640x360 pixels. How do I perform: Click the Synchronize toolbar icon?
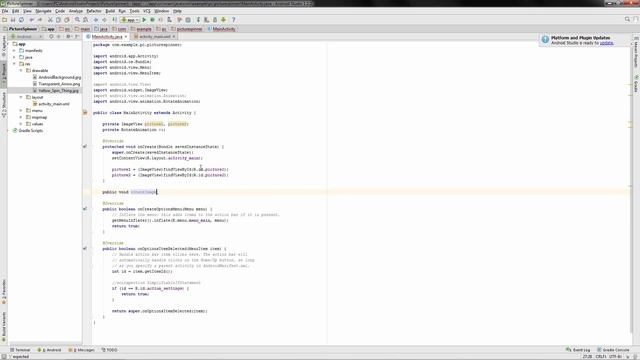click(21, 20)
